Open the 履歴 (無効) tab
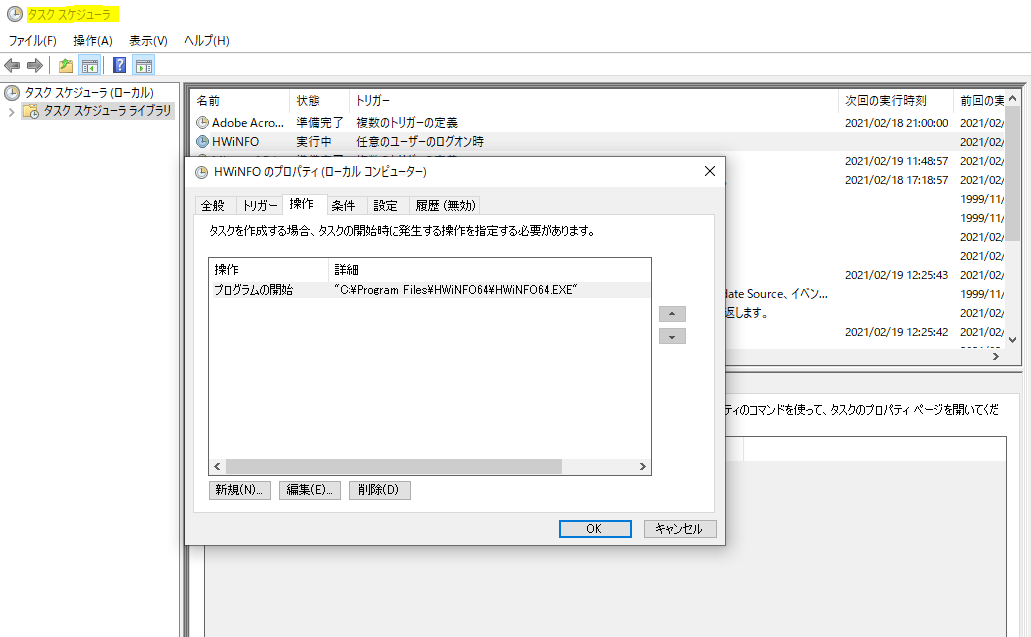The height and width of the screenshot is (637, 1031). coord(445,206)
